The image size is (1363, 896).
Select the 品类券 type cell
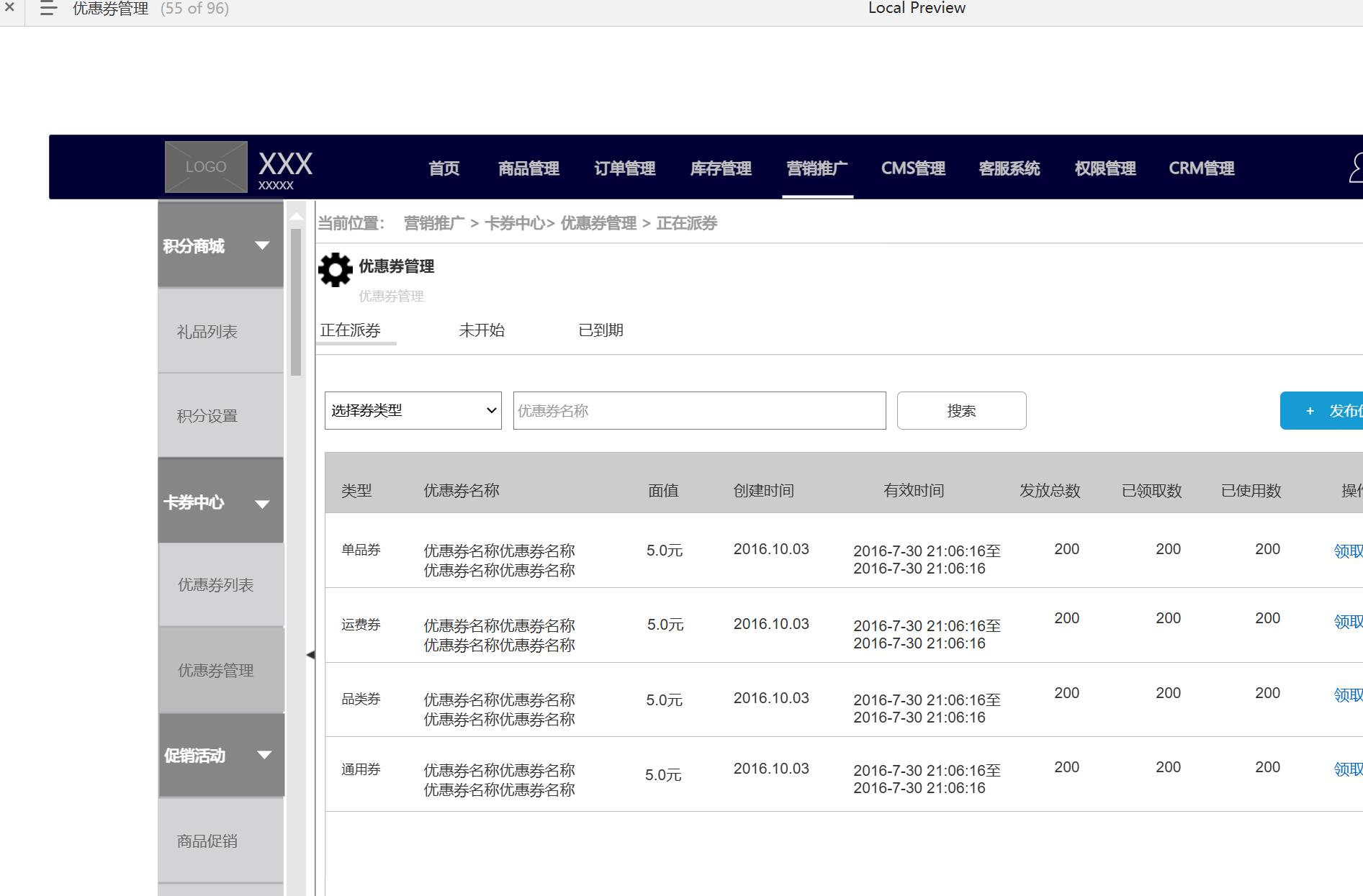pos(361,699)
